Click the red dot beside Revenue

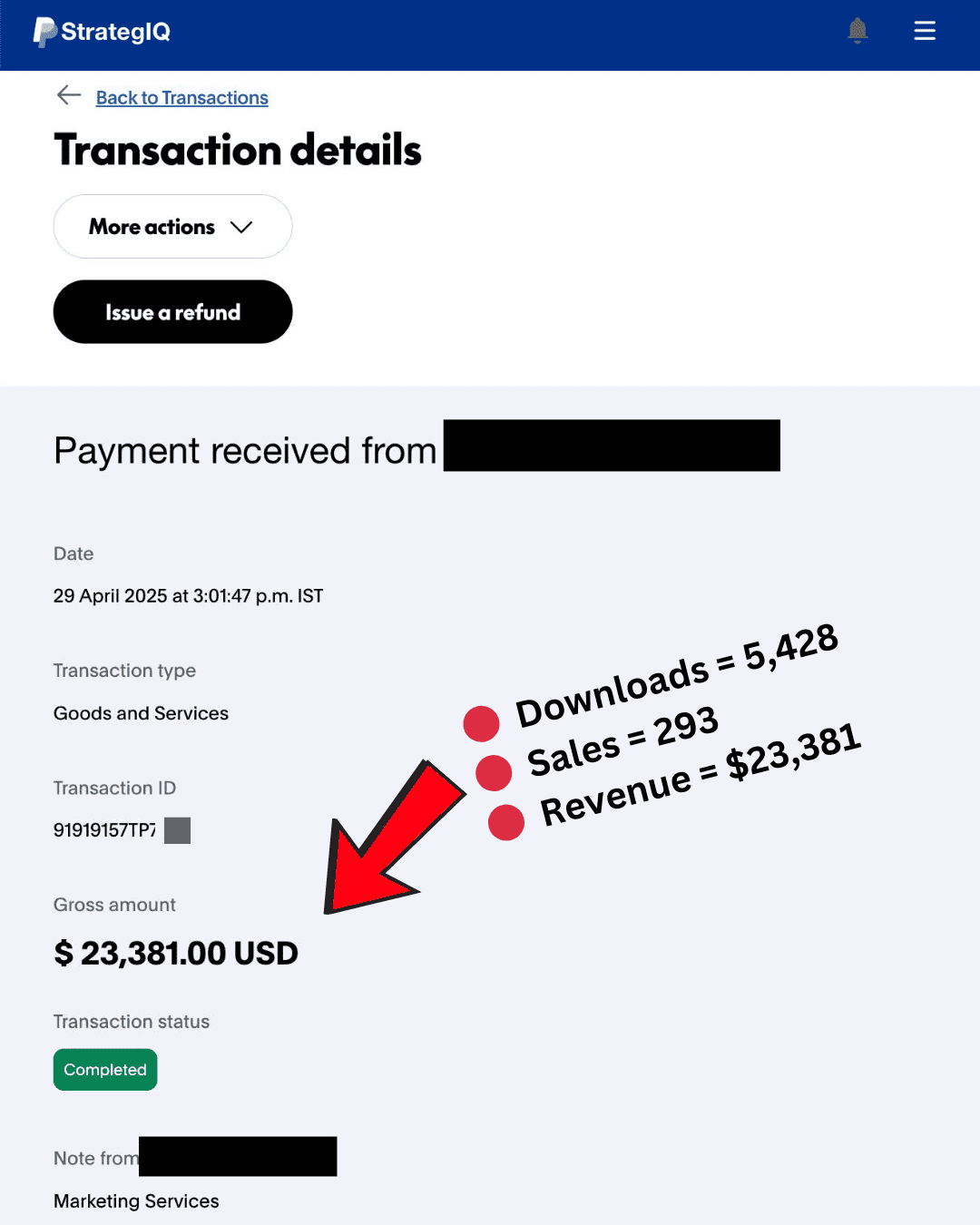(506, 822)
